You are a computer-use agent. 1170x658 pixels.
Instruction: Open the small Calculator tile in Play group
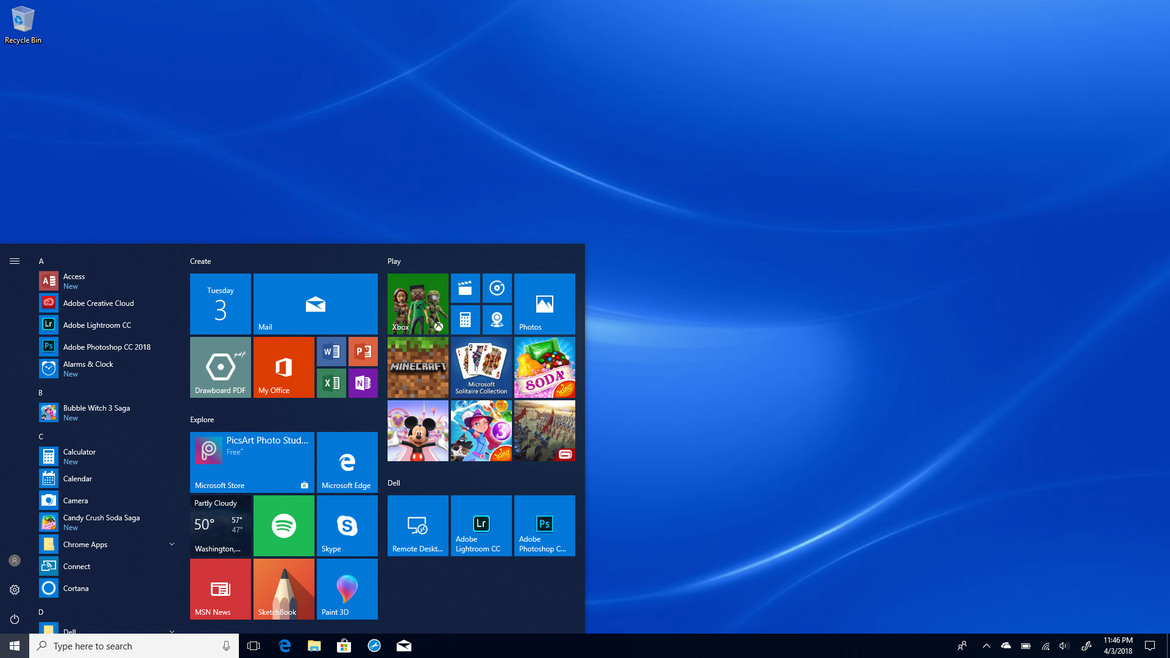(465, 320)
